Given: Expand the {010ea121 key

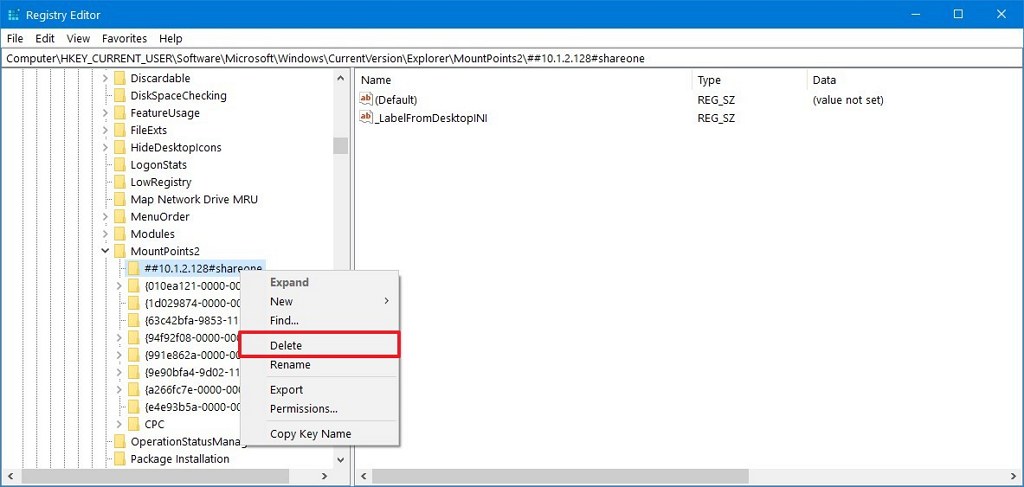Looking at the screenshot, I should click(x=119, y=286).
